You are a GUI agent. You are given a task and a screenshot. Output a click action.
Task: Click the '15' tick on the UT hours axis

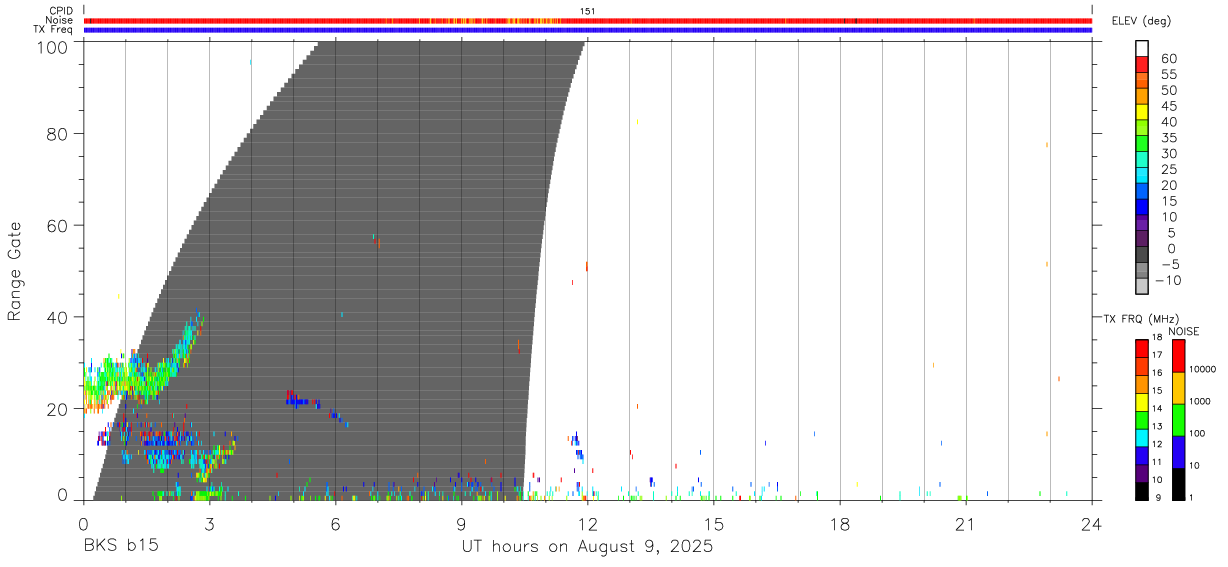(714, 523)
